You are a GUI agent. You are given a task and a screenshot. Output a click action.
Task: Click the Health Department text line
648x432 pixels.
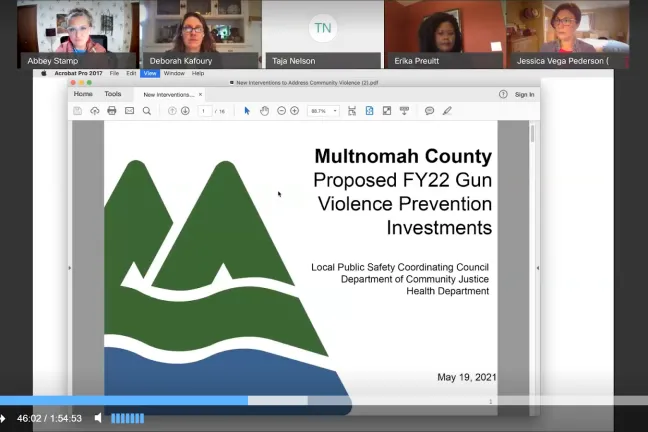(448, 291)
